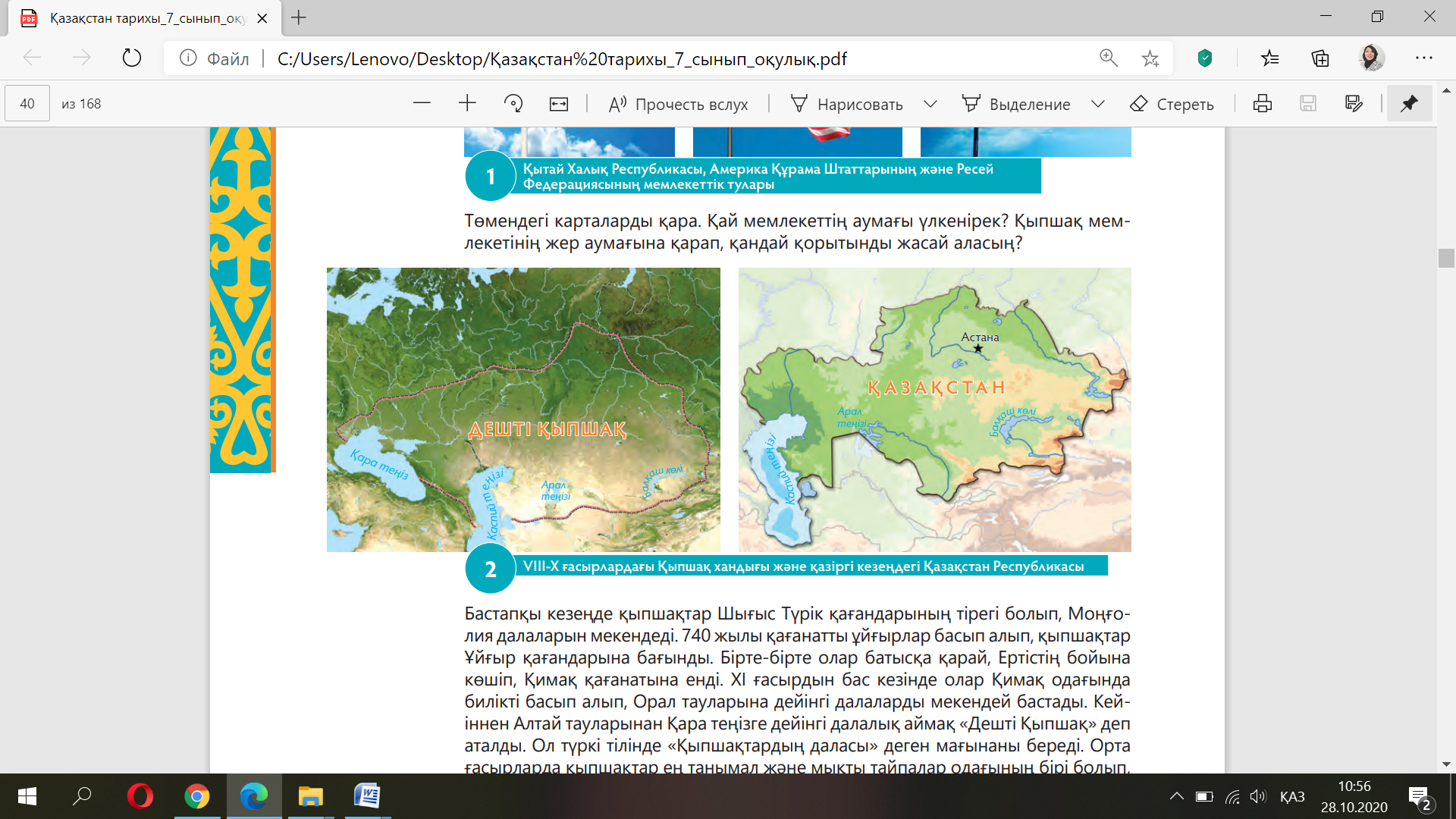Open the Collections panel
The width and height of the screenshot is (1456, 819).
point(1320,58)
